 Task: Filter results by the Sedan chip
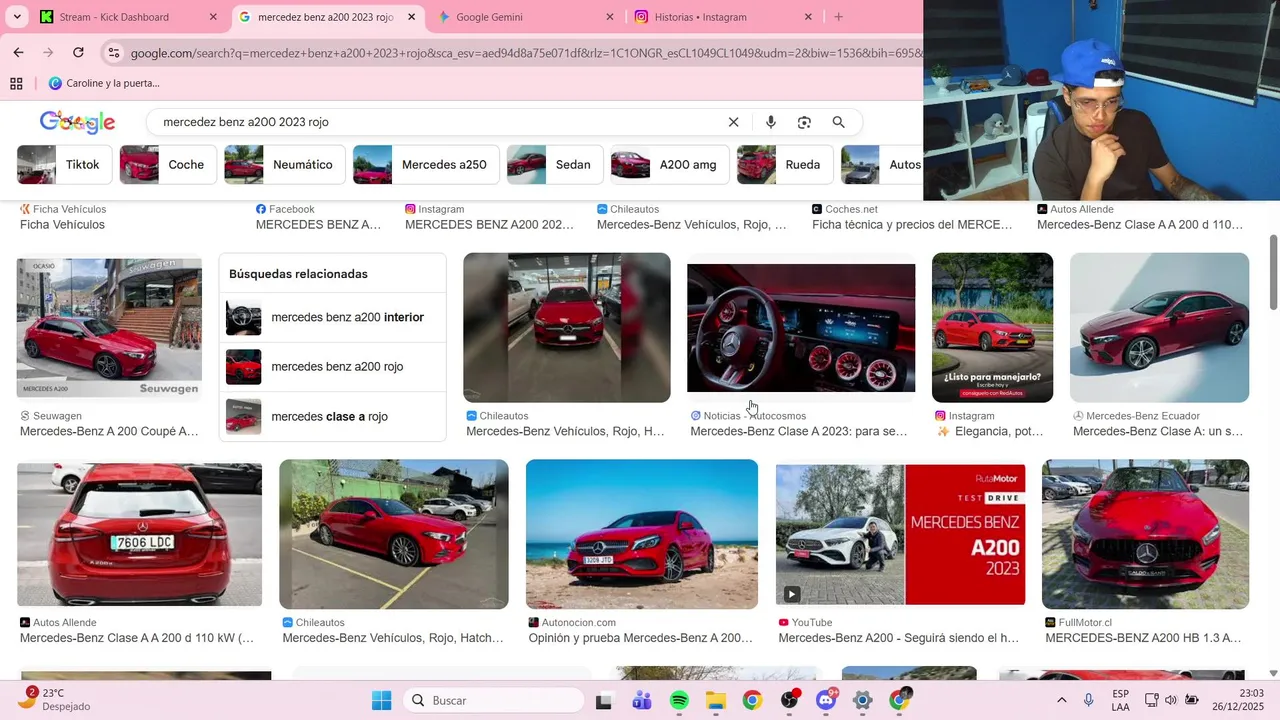(555, 165)
